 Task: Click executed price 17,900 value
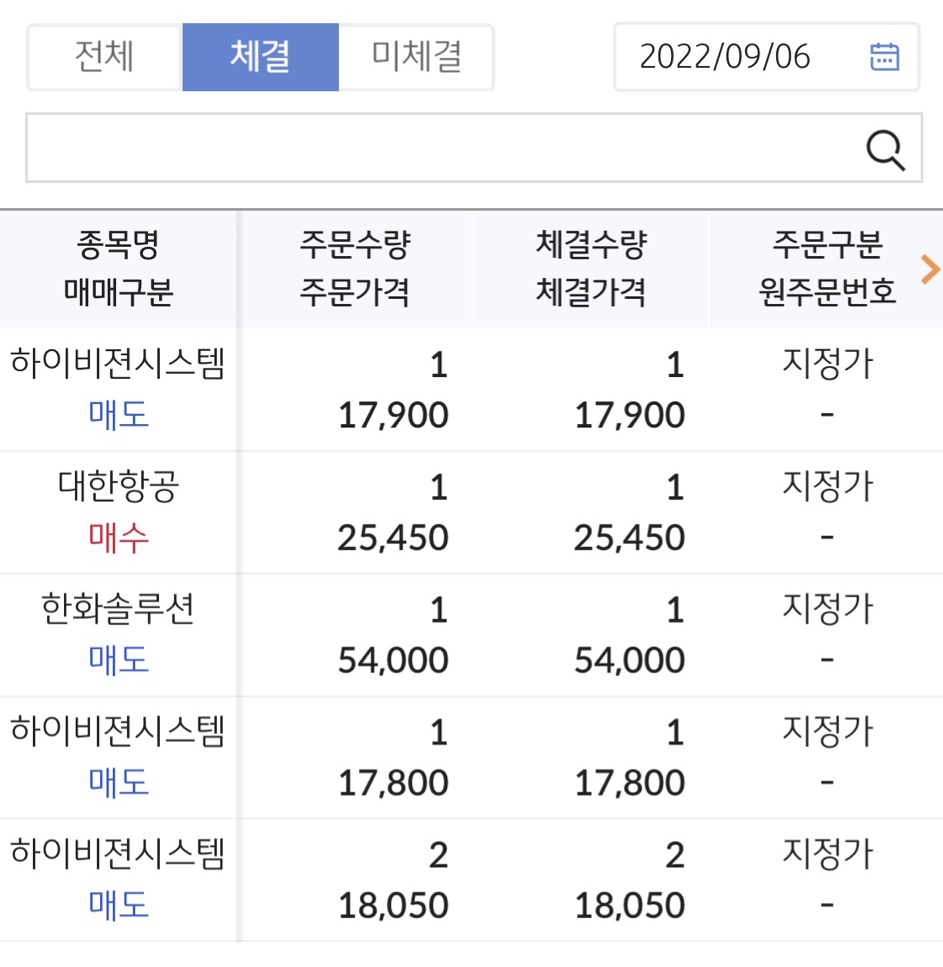(x=630, y=415)
